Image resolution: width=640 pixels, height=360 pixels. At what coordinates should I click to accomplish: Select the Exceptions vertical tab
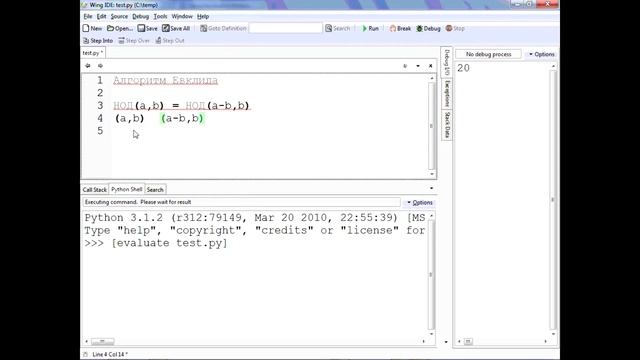click(447, 93)
